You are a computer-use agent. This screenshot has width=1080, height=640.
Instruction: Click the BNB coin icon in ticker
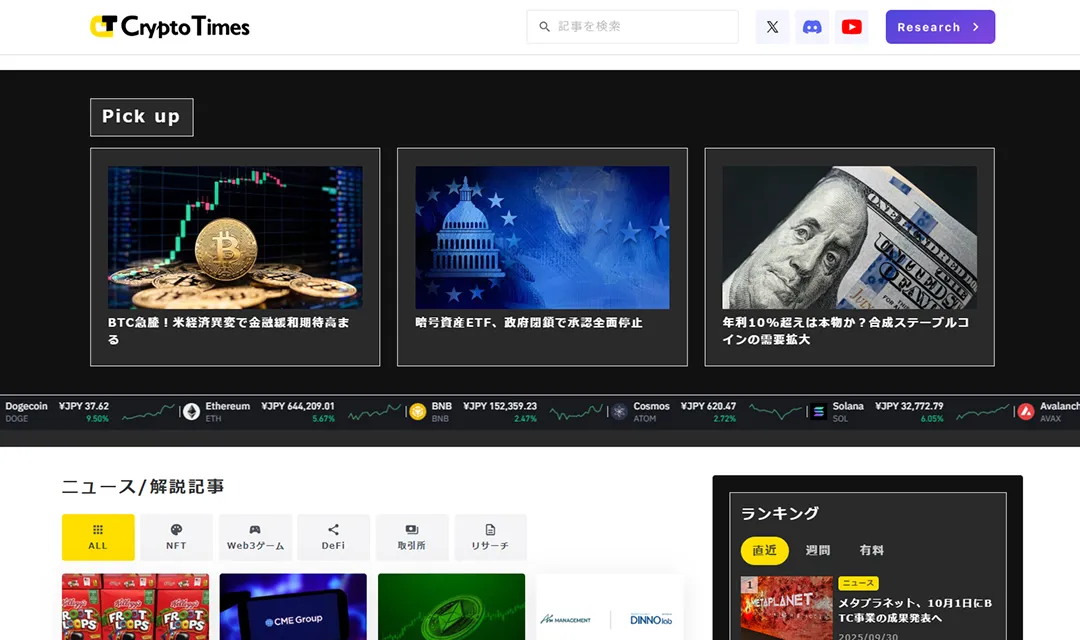click(x=418, y=412)
